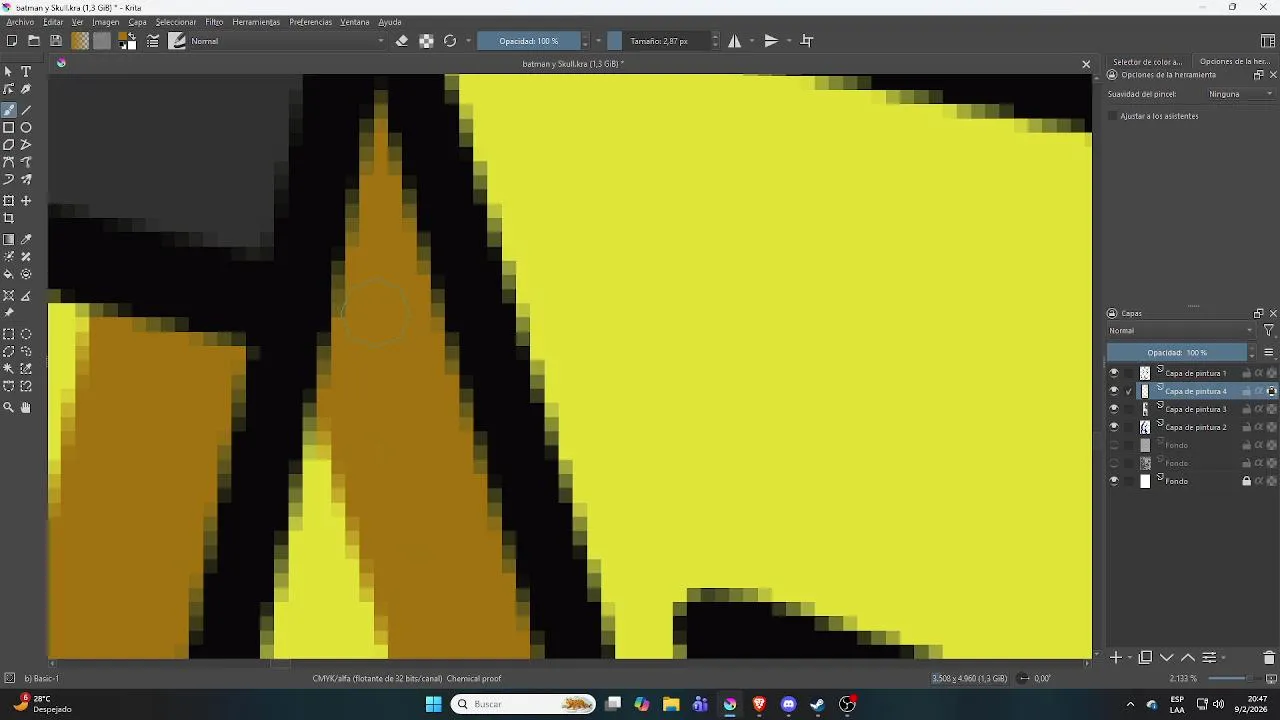Select the Zoom magnifier tool

9,408
